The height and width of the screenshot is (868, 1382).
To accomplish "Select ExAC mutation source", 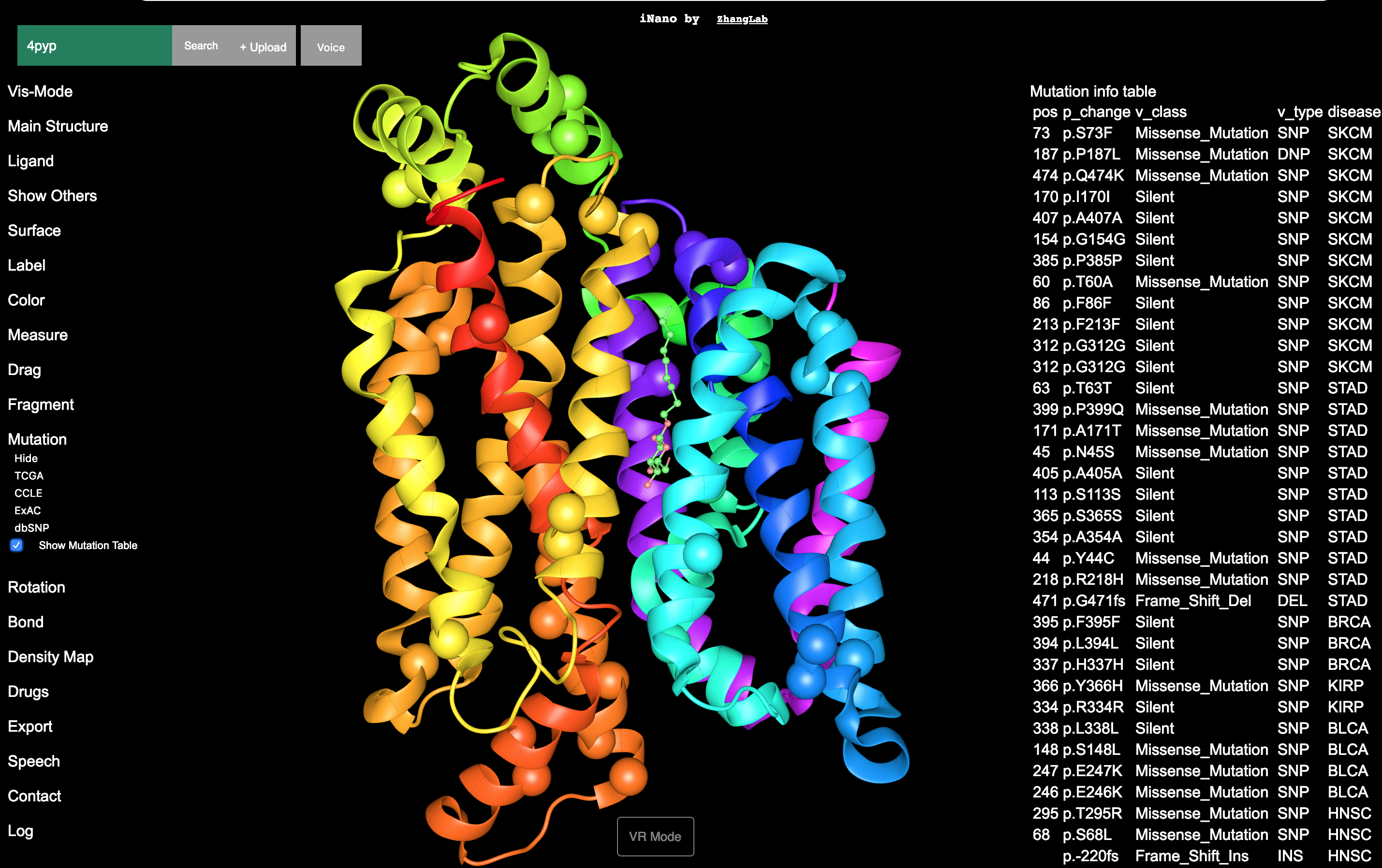I will coord(27,510).
